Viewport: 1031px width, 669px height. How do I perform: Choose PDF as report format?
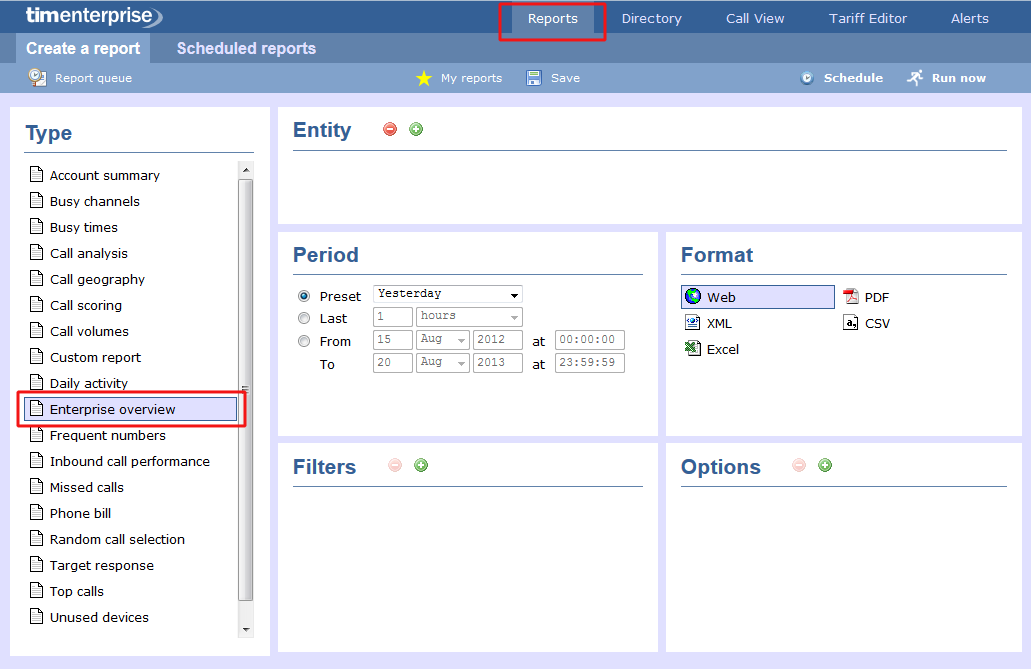[x=866, y=297]
